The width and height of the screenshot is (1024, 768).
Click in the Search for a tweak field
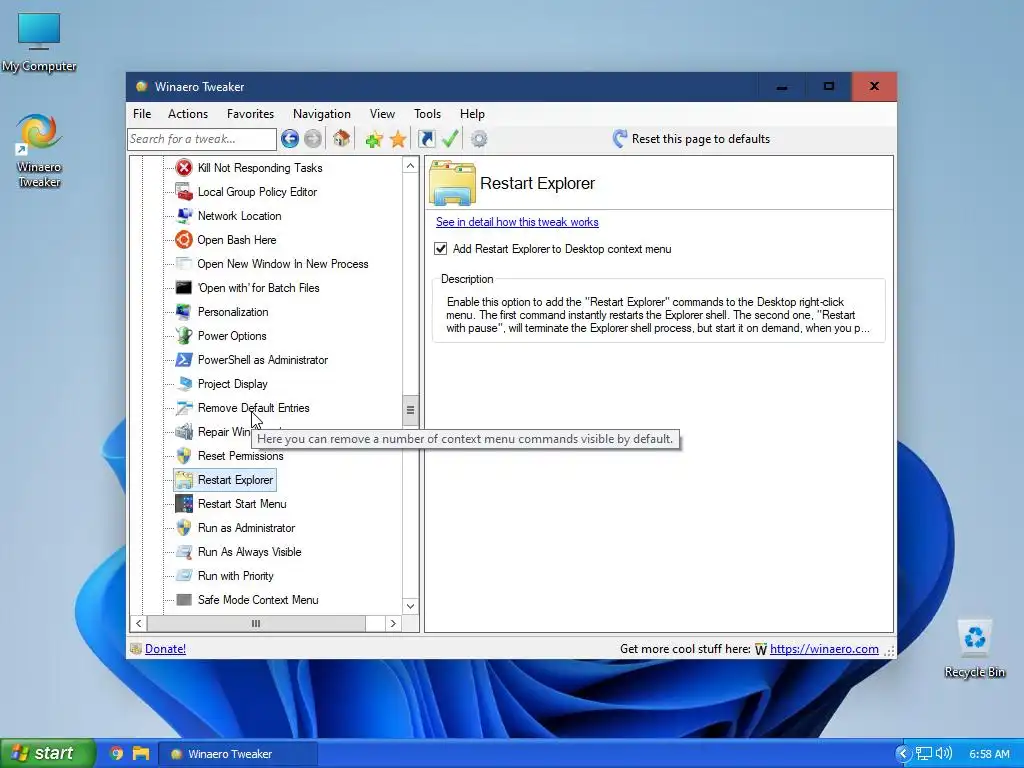(202, 139)
